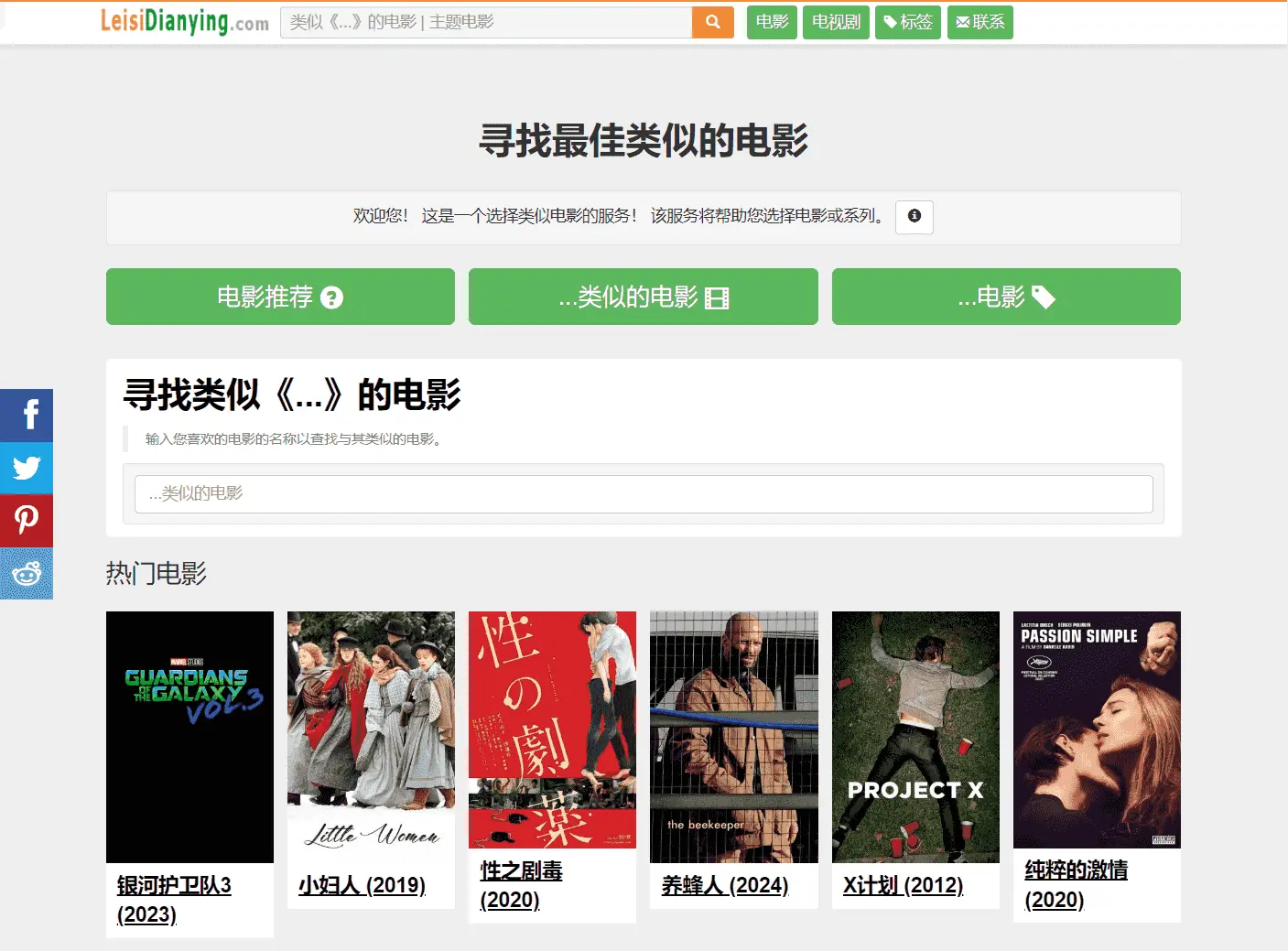1288x951 pixels.
Task: Open the 电视剧 navigation menu
Action: [835, 22]
